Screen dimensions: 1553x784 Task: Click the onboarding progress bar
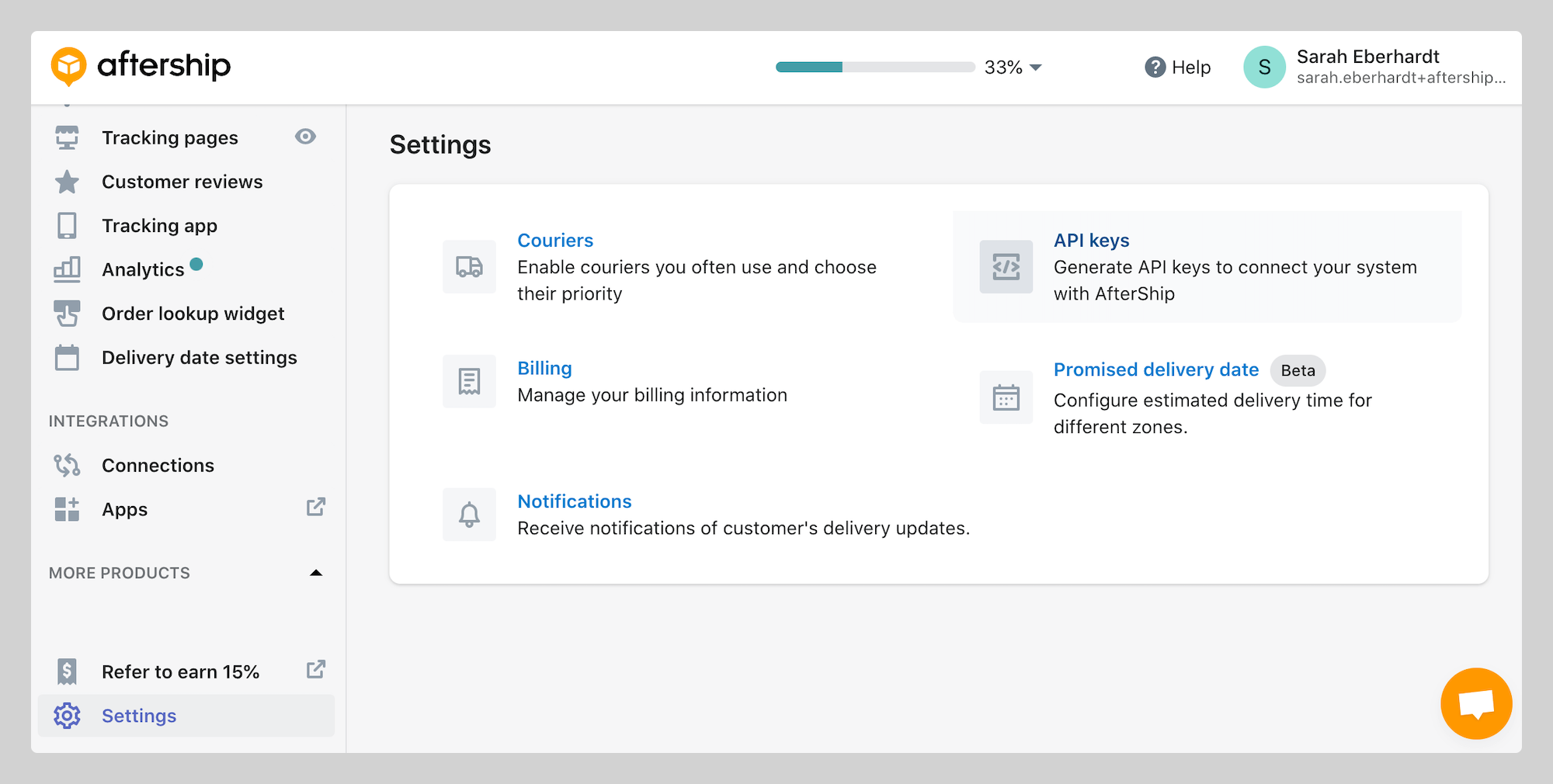coord(874,68)
